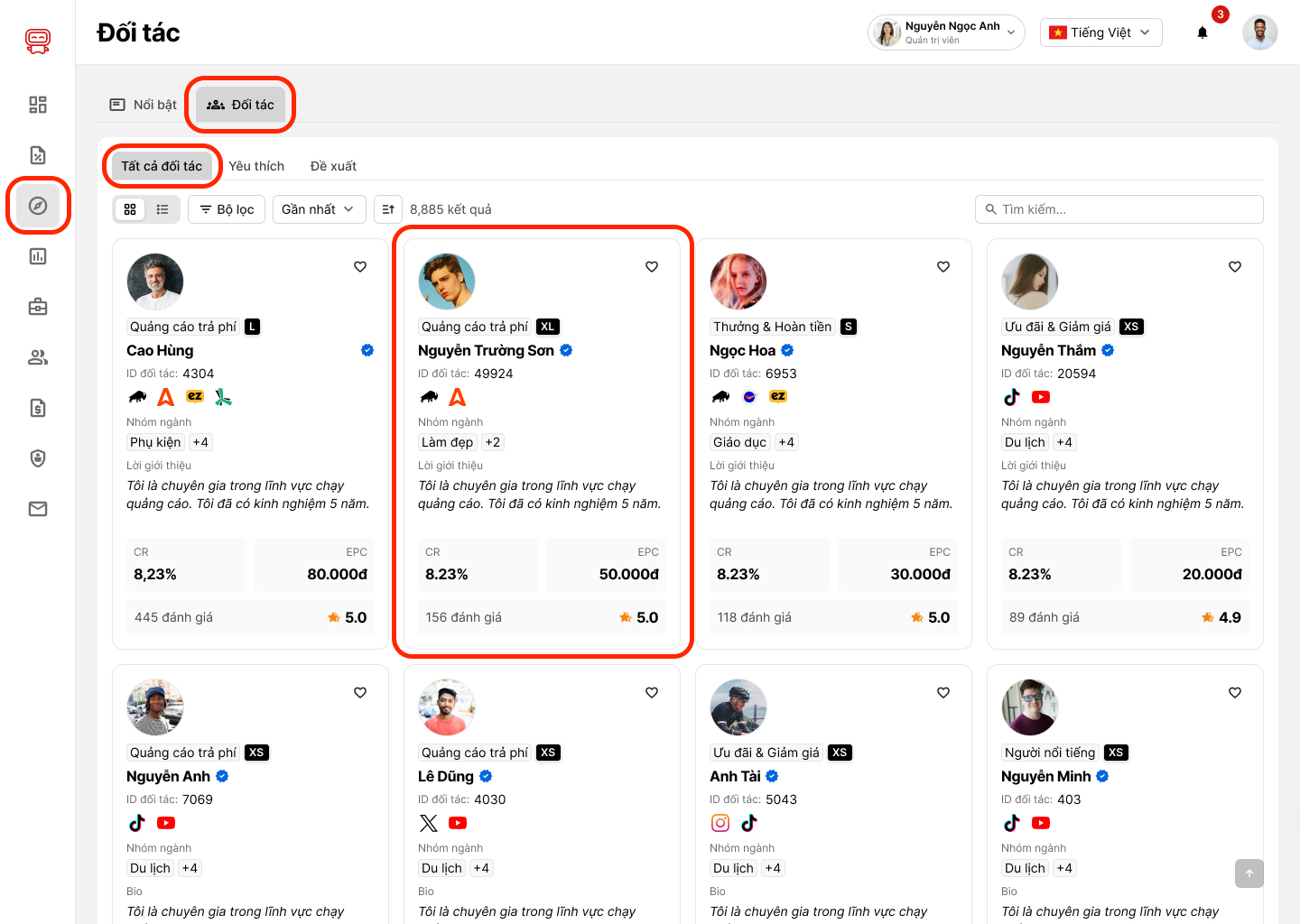Switch to the Nổi bật tab
This screenshot has width=1300, height=924.
pyautogui.click(x=143, y=105)
